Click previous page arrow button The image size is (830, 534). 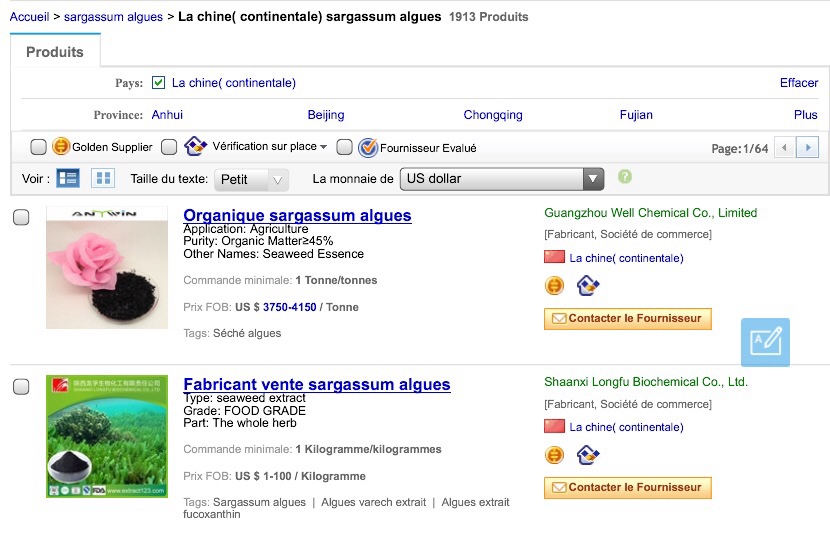tap(784, 148)
